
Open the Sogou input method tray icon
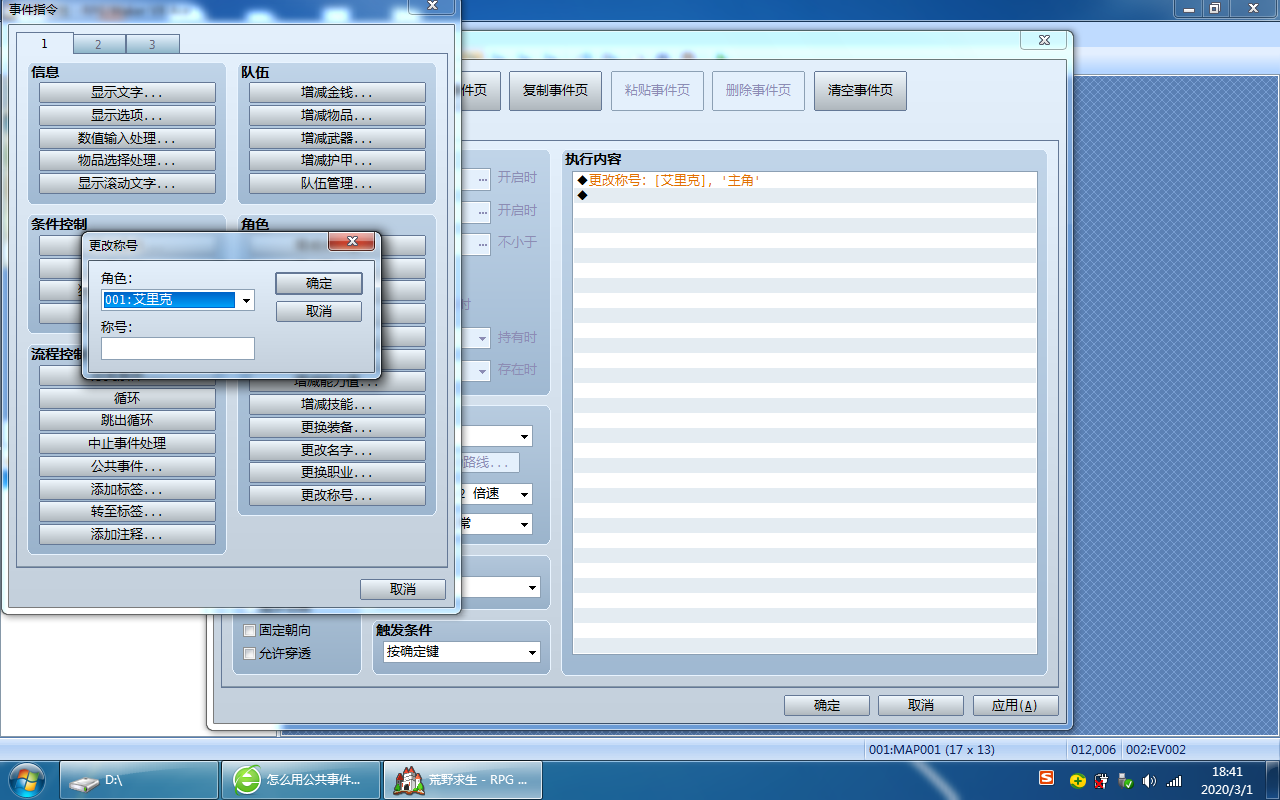pyautogui.click(x=1047, y=779)
